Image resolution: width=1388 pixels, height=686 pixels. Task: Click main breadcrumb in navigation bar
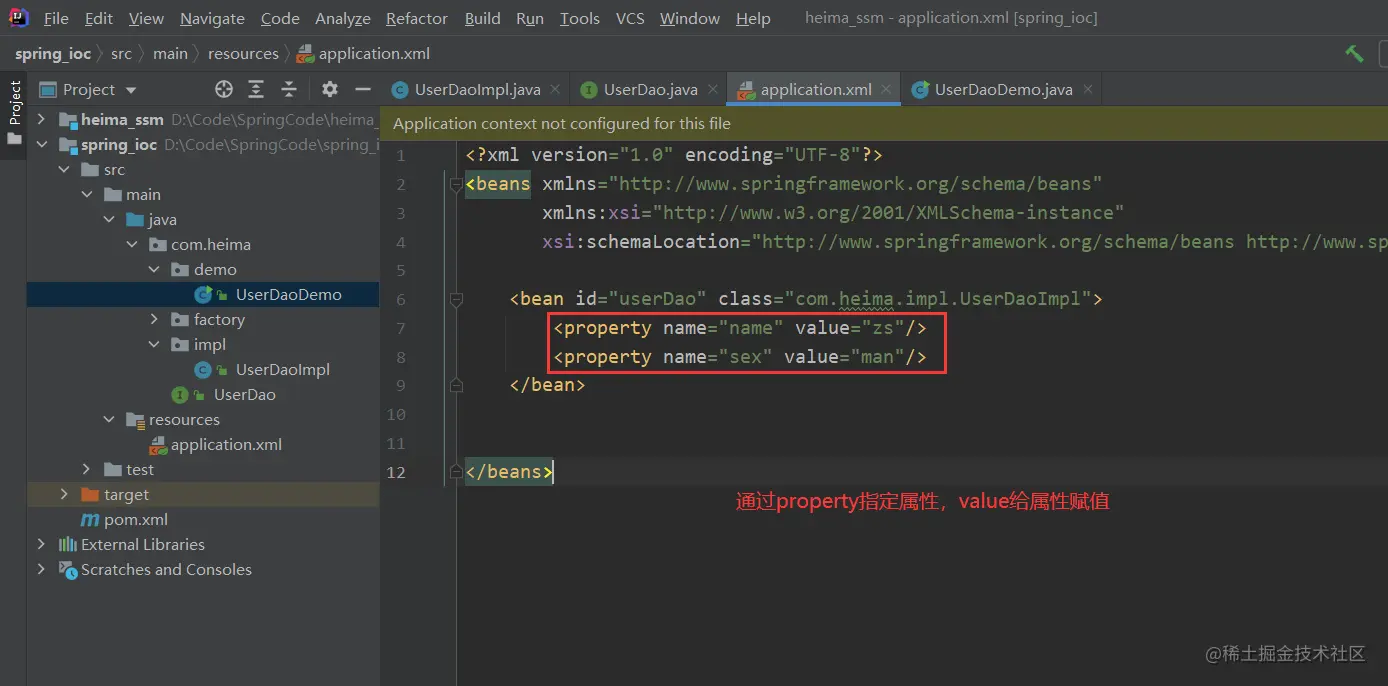click(170, 54)
